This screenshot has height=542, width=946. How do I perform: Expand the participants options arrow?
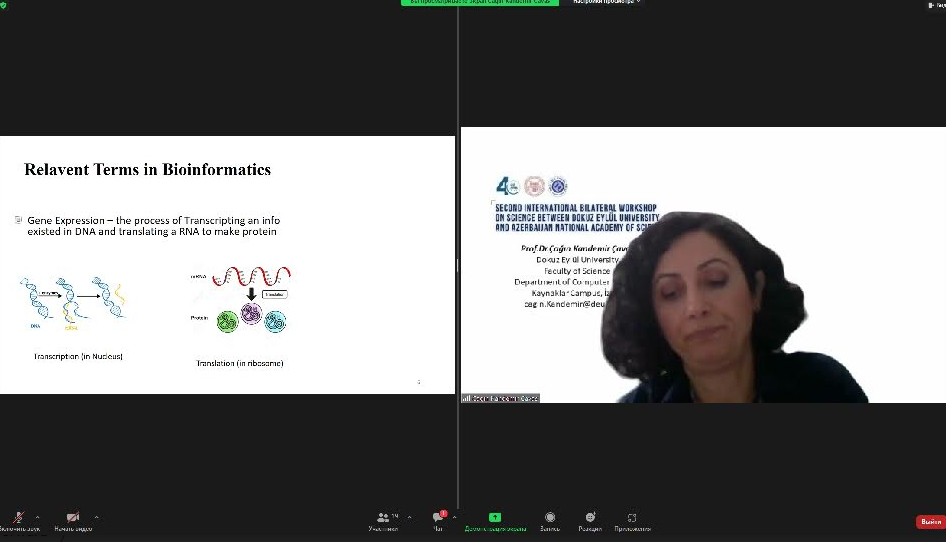click(x=410, y=517)
